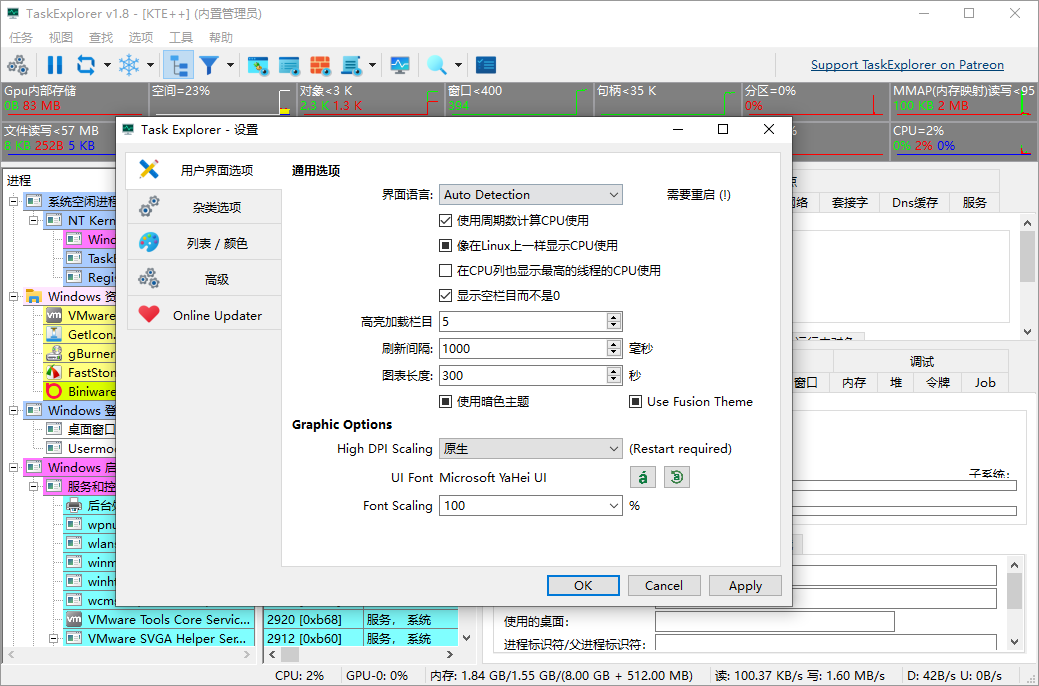The height and width of the screenshot is (686, 1039).
Task: Open the High DPI Scaling dropdown
Action: click(x=531, y=449)
